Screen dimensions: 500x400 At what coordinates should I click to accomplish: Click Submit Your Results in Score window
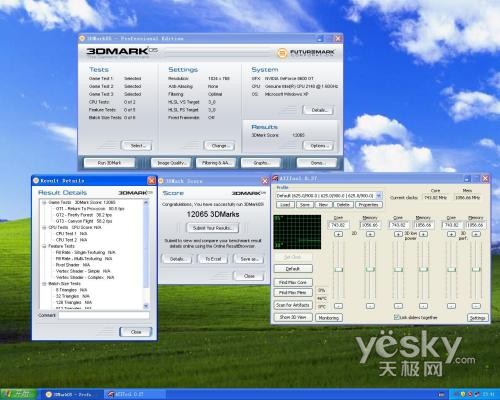[x=212, y=228]
